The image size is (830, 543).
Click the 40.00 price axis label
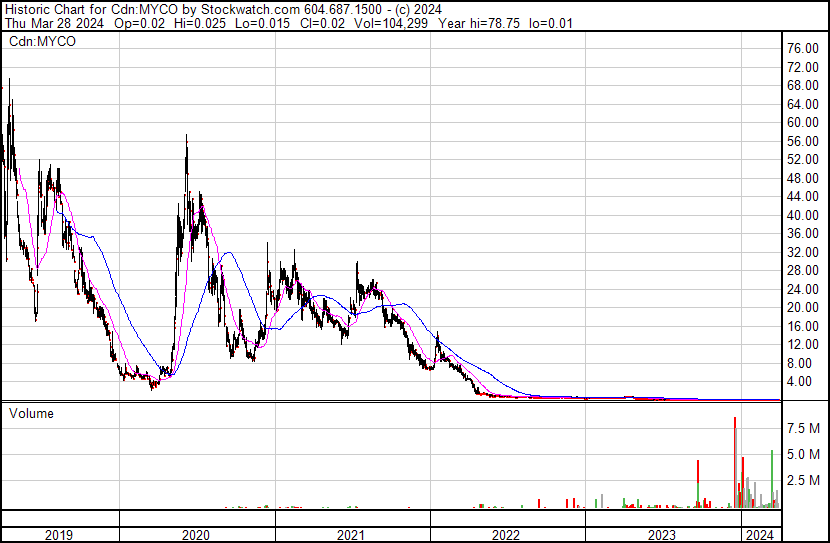point(803,216)
